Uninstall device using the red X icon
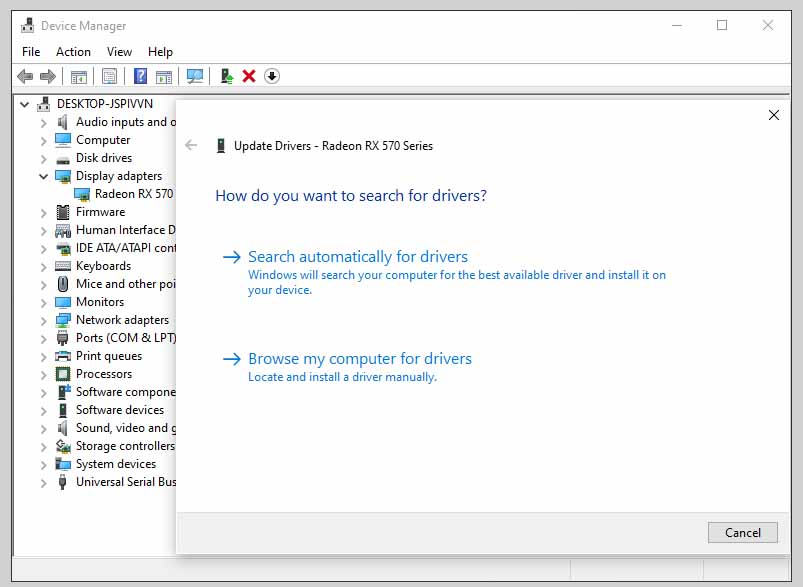Screen dimensions: 803x587 click(249, 76)
